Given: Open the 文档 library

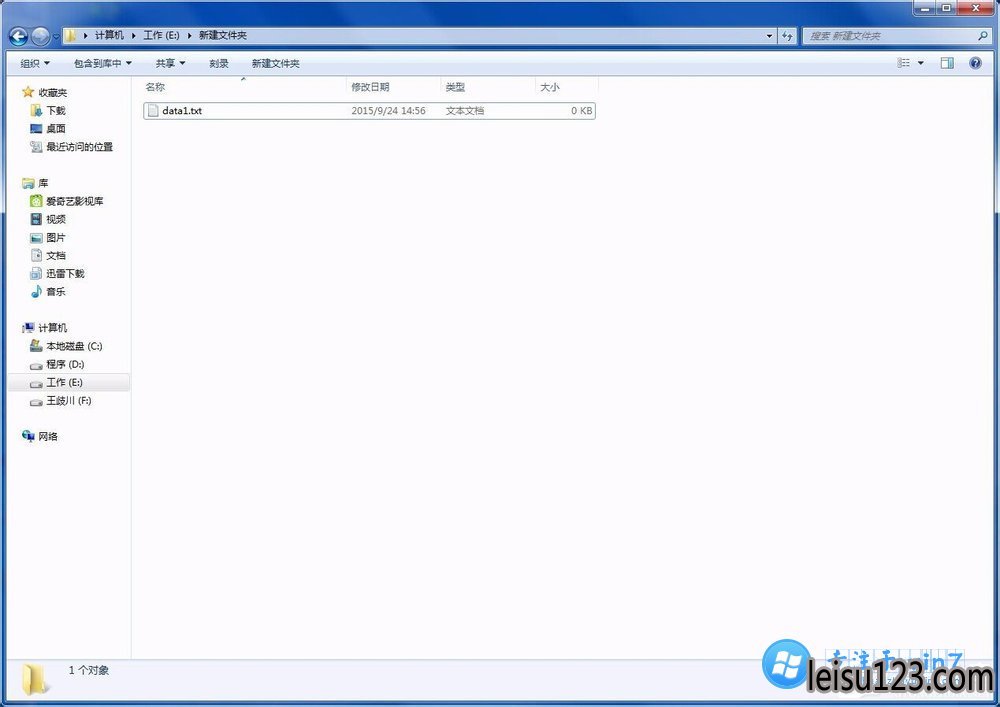Looking at the screenshot, I should click(x=55, y=255).
